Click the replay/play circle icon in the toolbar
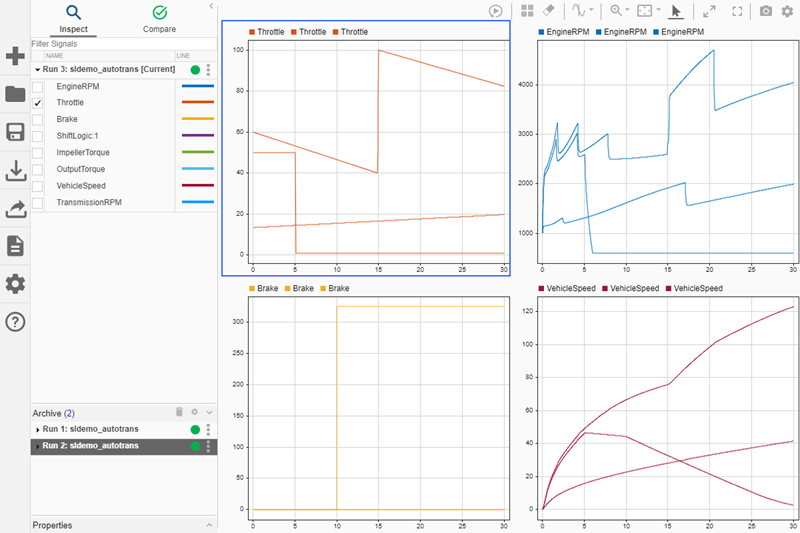The height and width of the screenshot is (533, 800). point(495,11)
